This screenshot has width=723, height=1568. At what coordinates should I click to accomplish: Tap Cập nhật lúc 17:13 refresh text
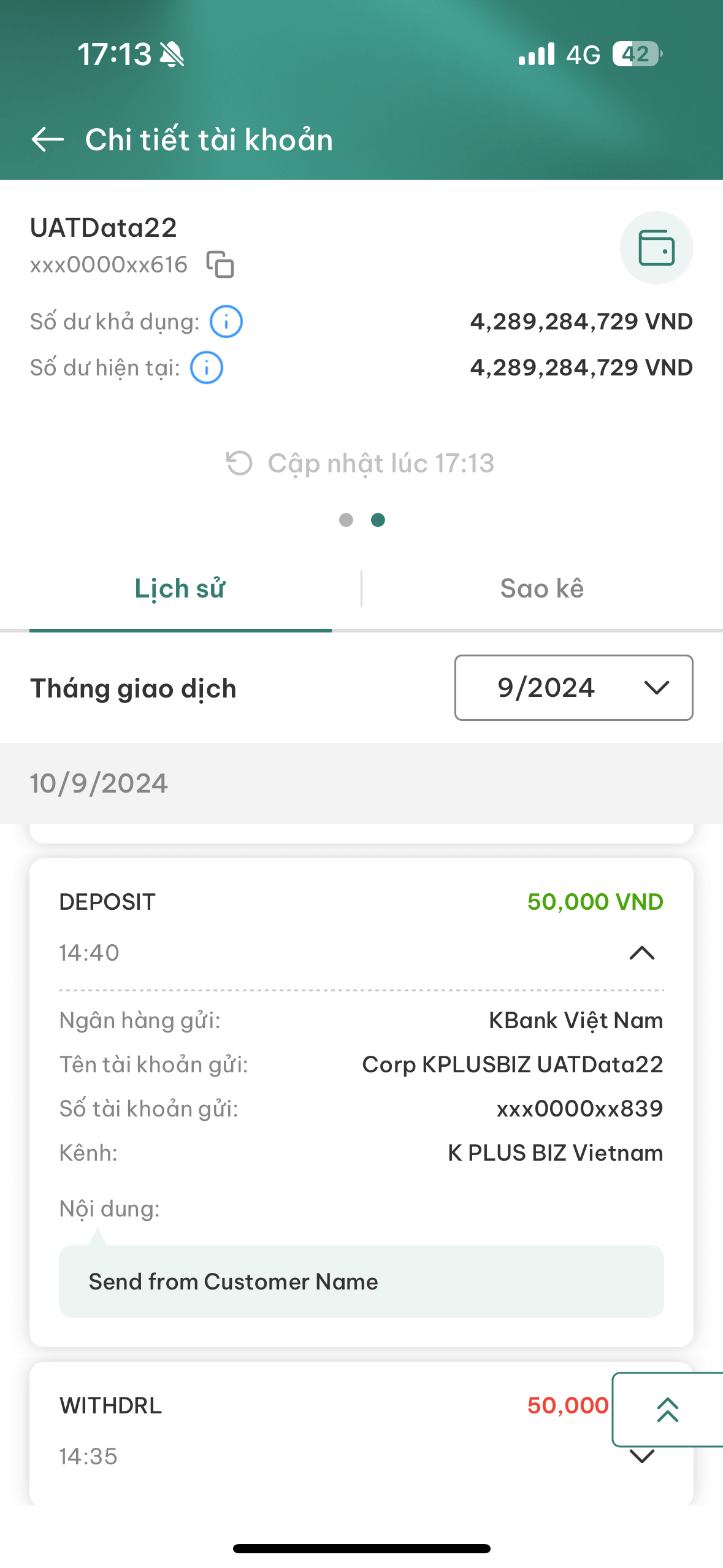coord(381,463)
